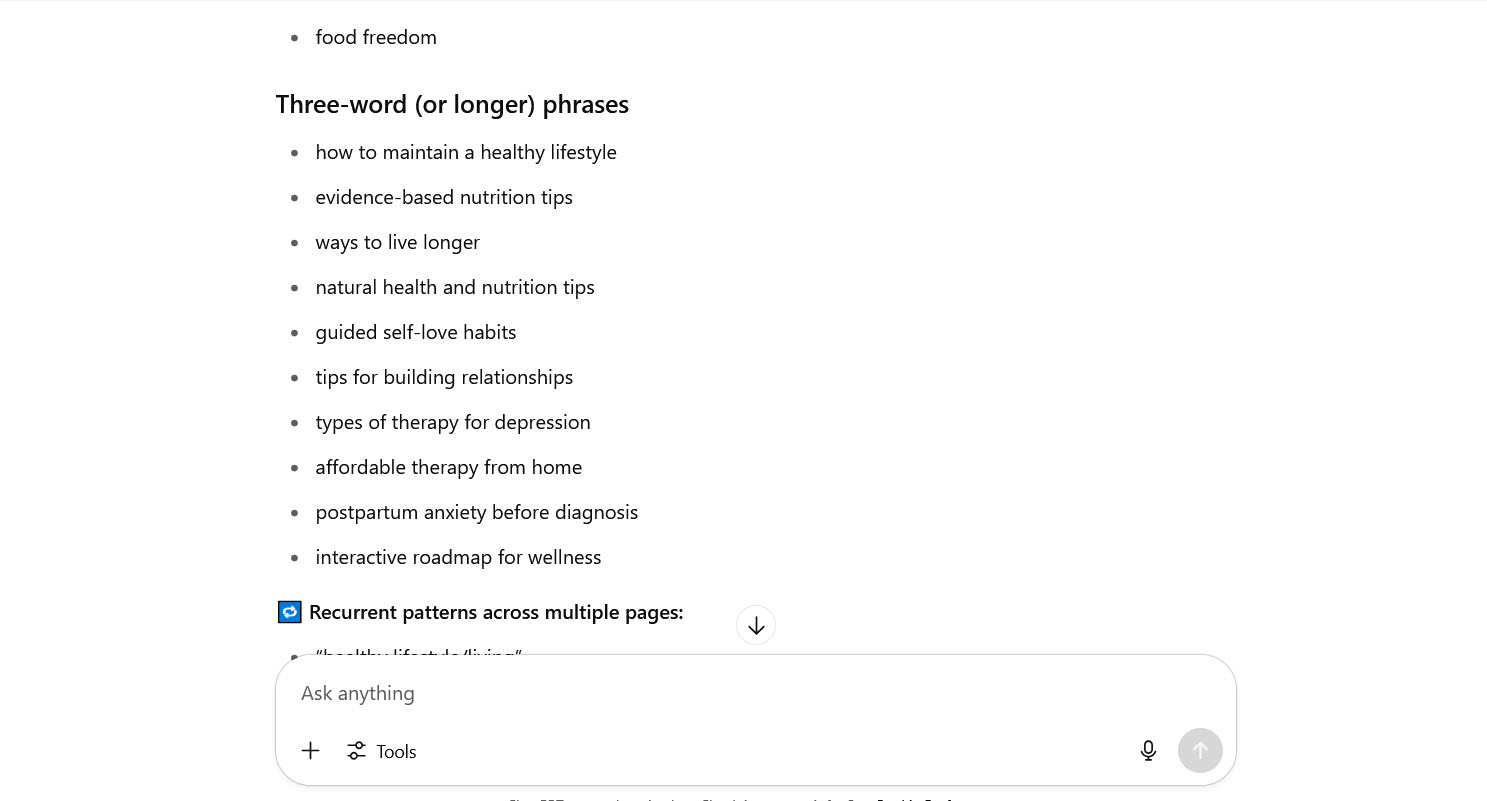1487x801 pixels.
Task: Click 'natural health and nutrition tips' text
Action: 455,288
